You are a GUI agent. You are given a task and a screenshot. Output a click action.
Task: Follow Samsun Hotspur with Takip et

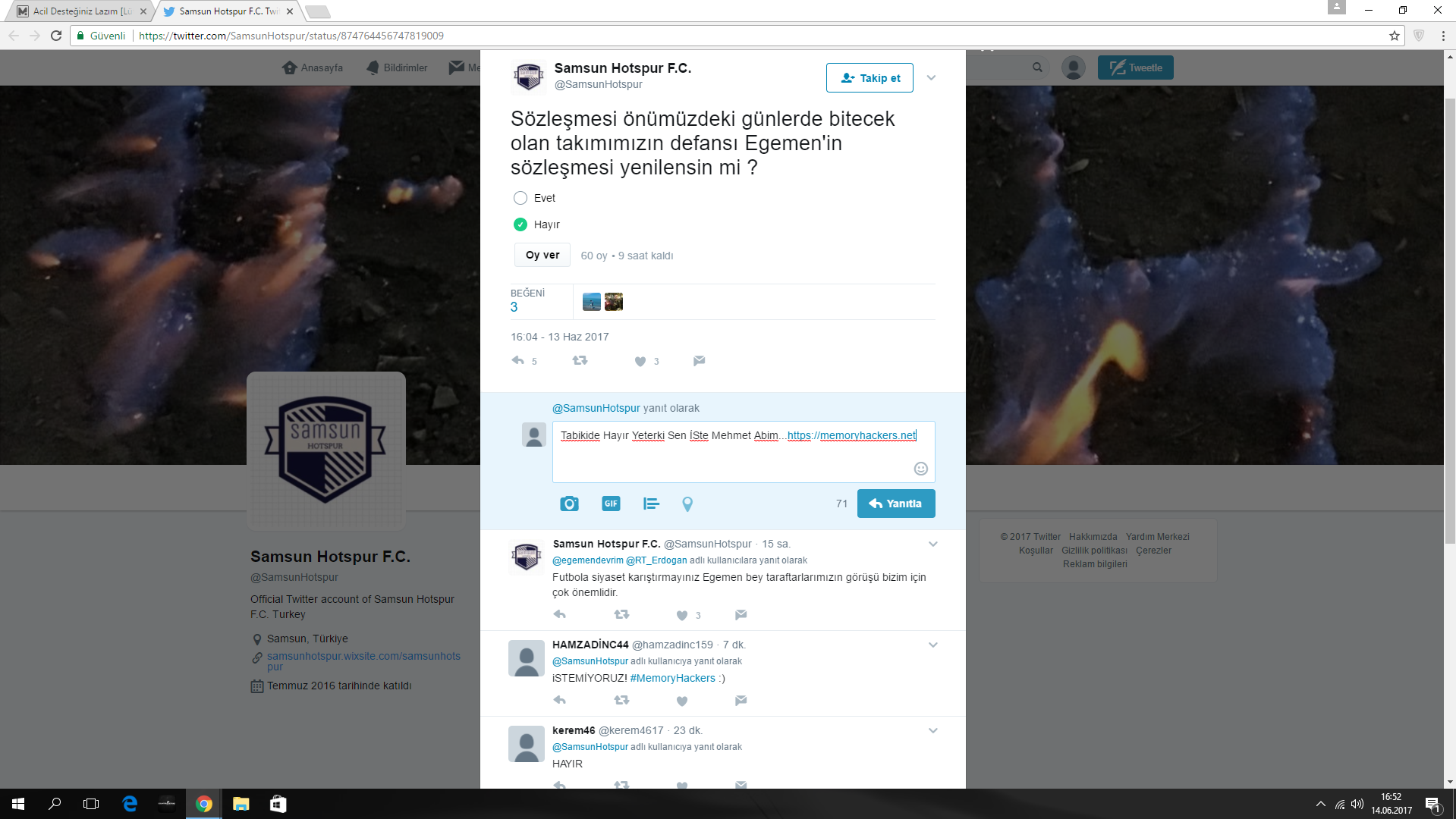[870, 78]
